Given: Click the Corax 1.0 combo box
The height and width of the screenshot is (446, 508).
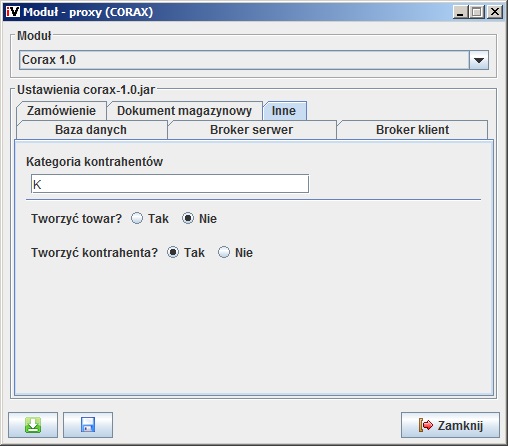Looking at the screenshot, I should (x=254, y=60).
